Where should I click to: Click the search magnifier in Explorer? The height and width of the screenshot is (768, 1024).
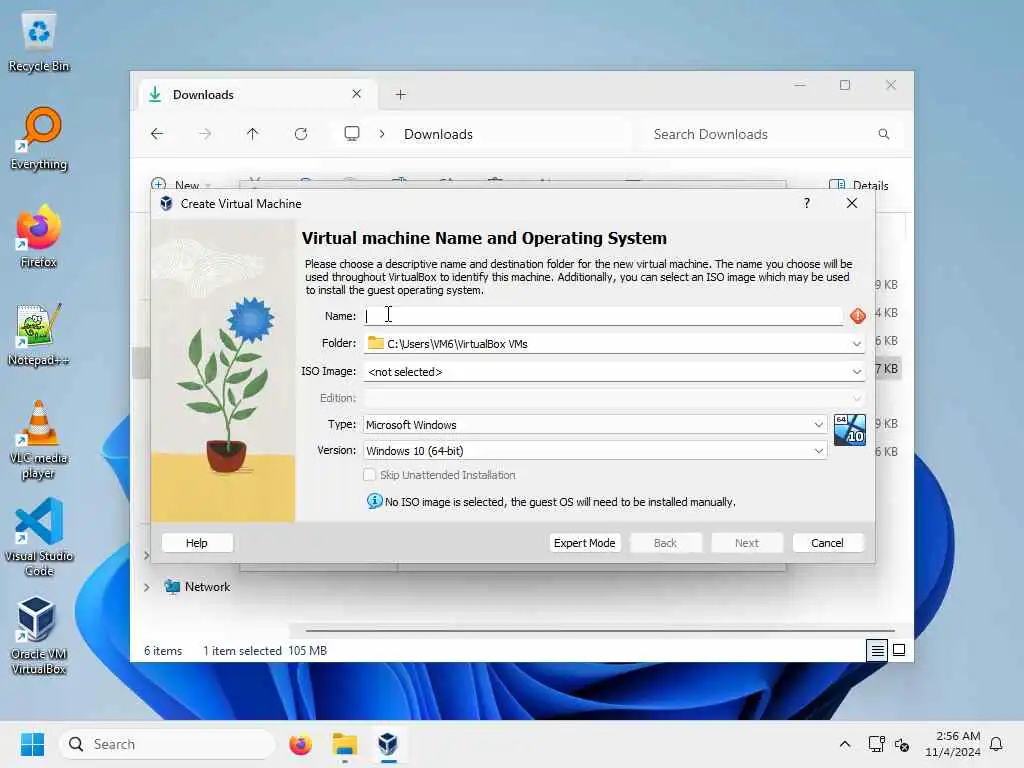pos(884,134)
